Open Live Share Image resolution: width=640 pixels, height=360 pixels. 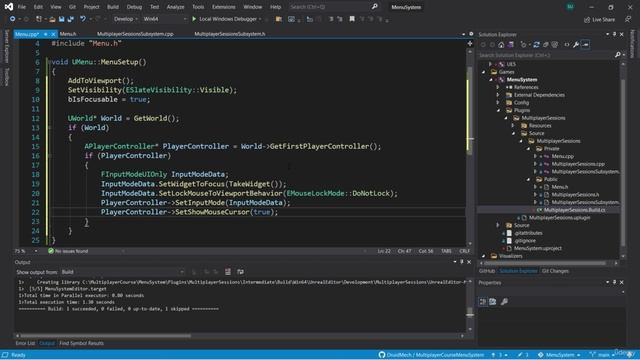pyautogui.click(x=599, y=19)
